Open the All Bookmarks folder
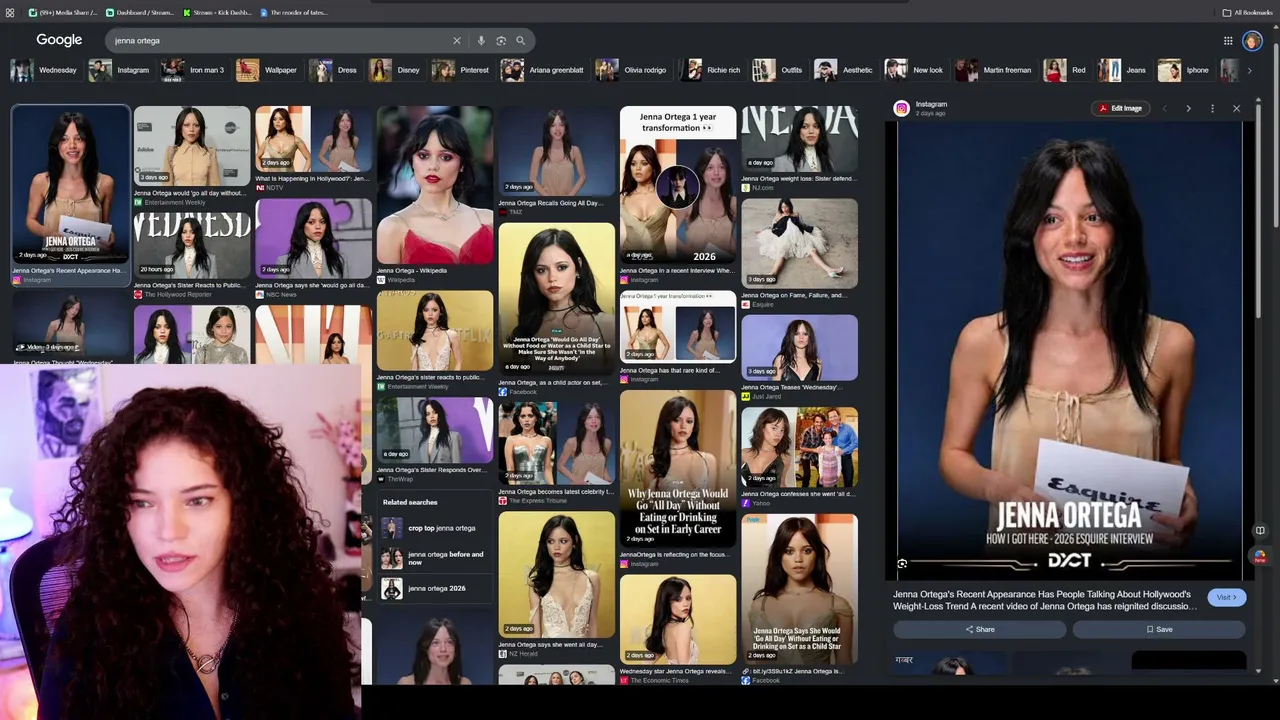Image resolution: width=1280 pixels, height=720 pixels. pos(1246,12)
